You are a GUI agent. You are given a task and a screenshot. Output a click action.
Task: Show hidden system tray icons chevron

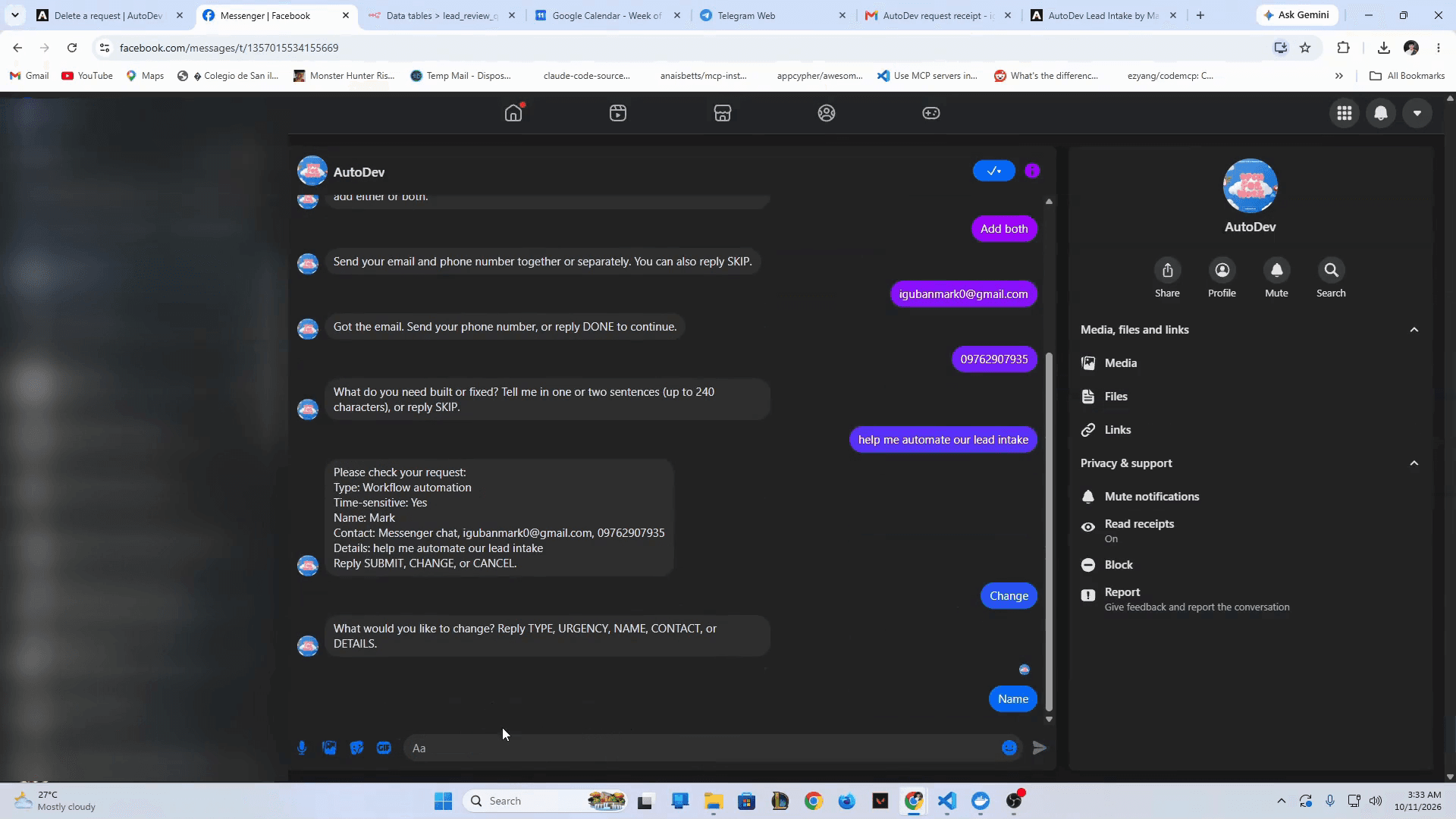tap(1281, 801)
